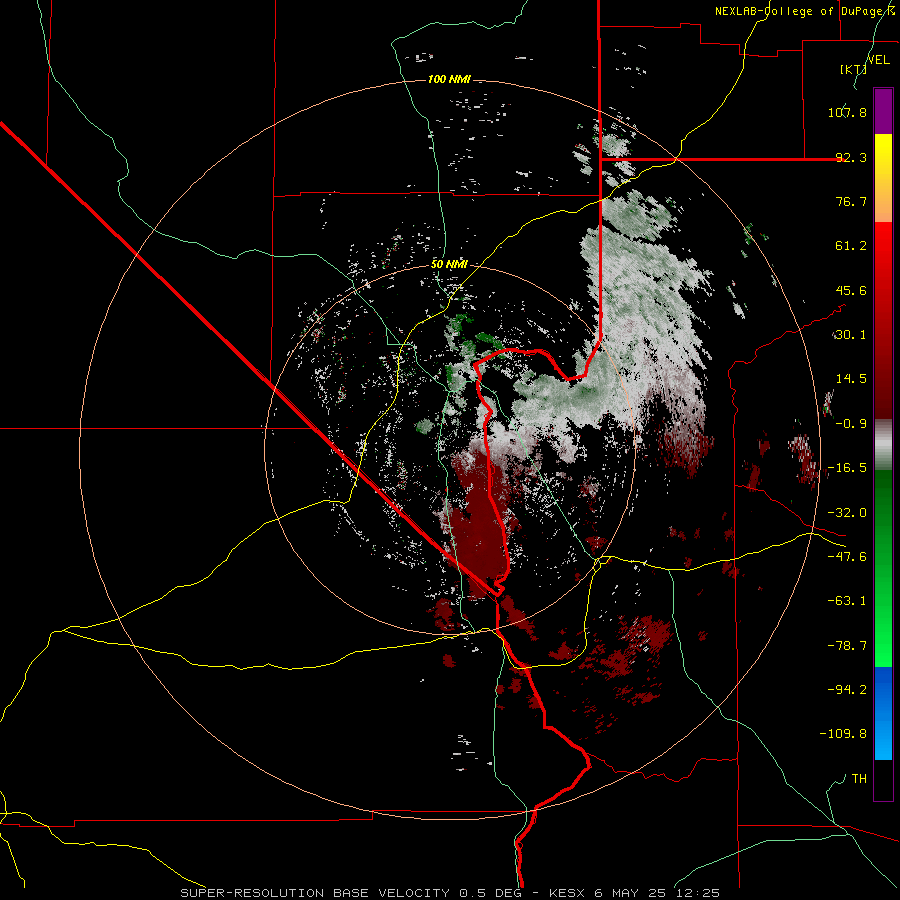Click the 100 NMI range ring label
900x900 pixels.
coord(449,79)
